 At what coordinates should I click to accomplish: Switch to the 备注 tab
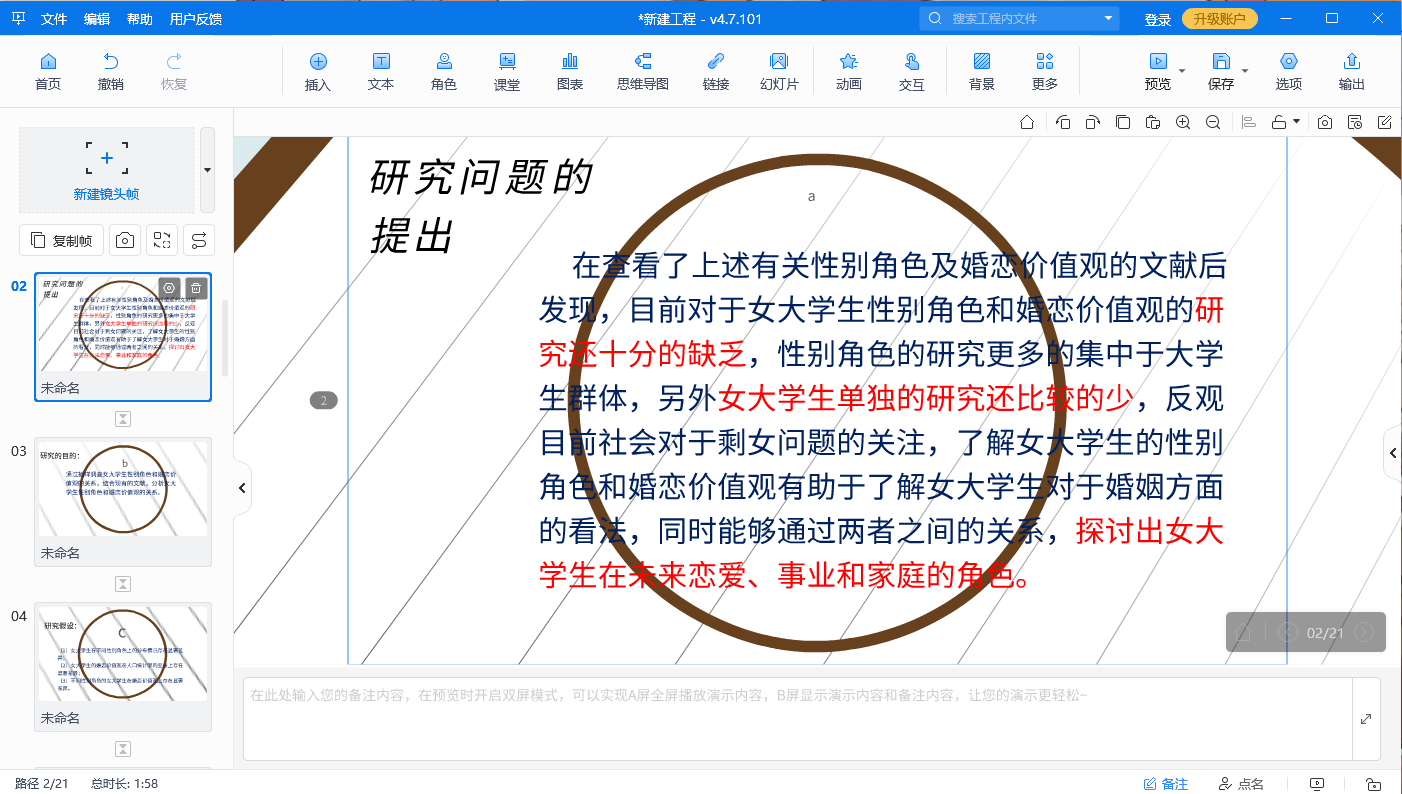[x=1165, y=784]
